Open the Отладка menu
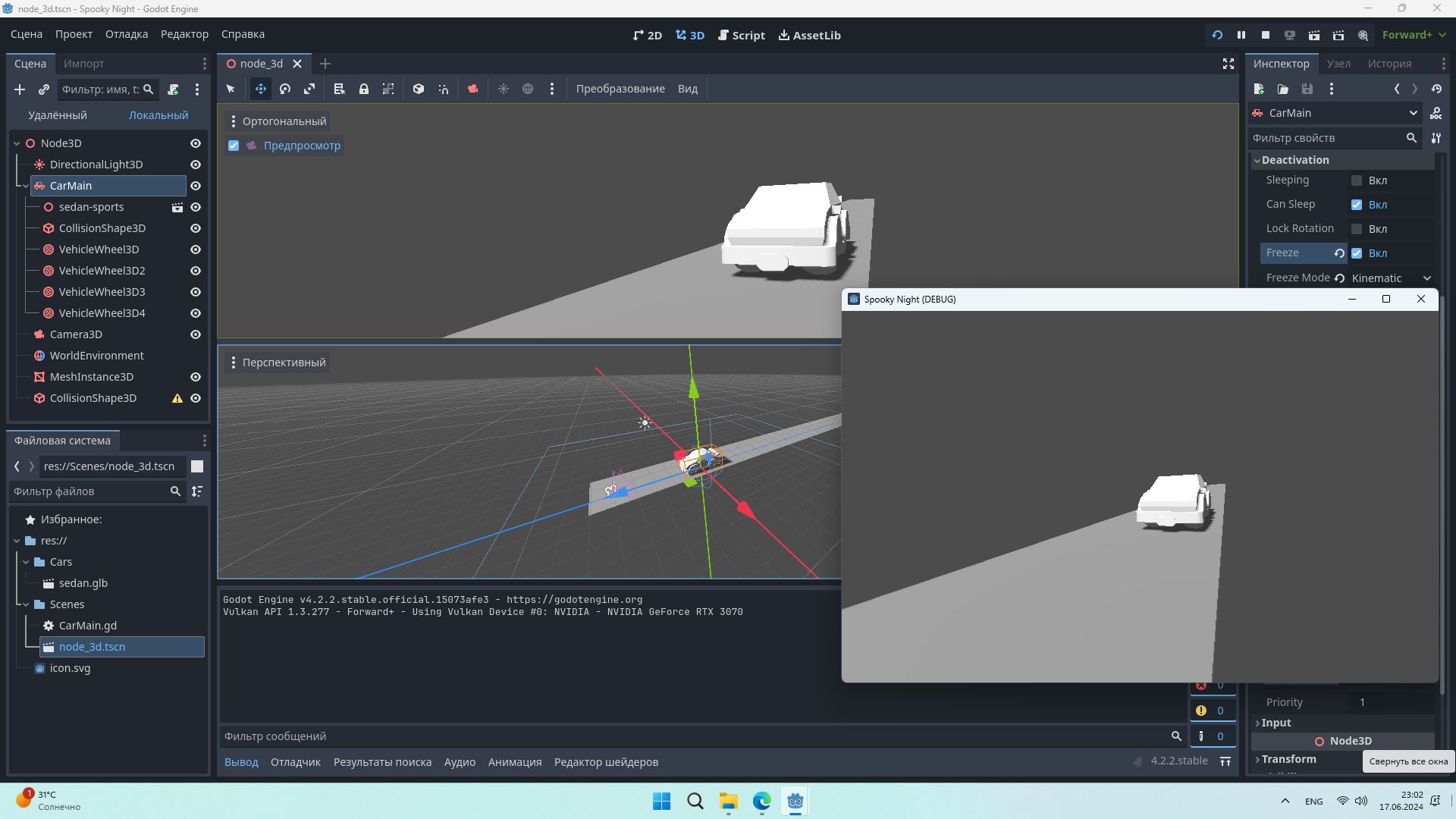This screenshot has width=1456, height=819. click(x=127, y=34)
